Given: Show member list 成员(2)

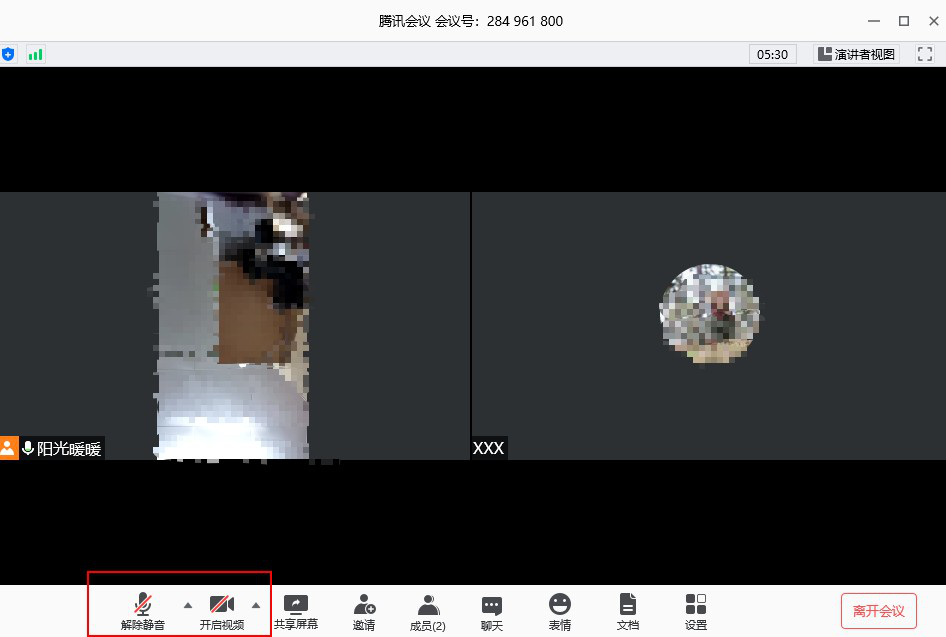Looking at the screenshot, I should pos(428,612).
